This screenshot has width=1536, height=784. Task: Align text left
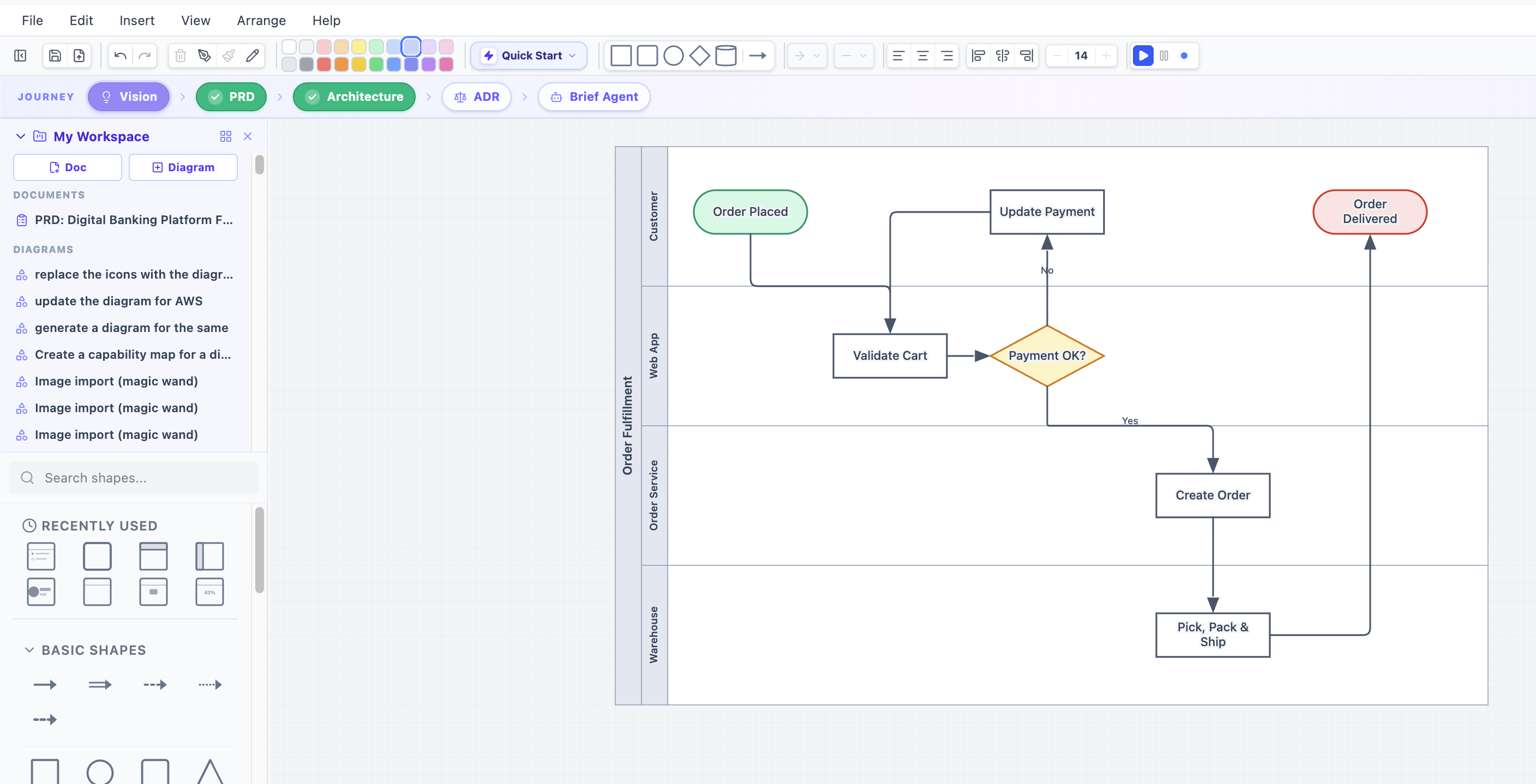[x=898, y=56]
